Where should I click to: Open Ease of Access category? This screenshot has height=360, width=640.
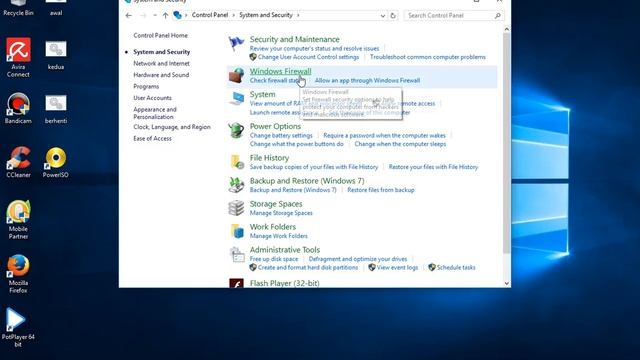point(152,138)
